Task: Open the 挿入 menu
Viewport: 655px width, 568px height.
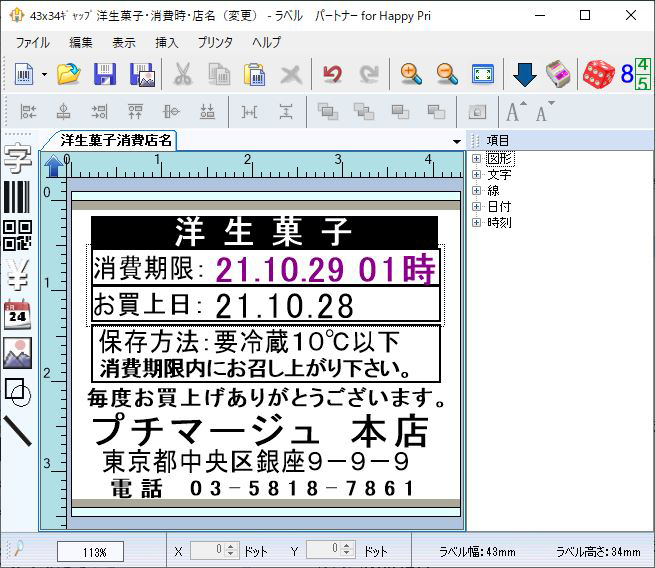Action: (167, 42)
